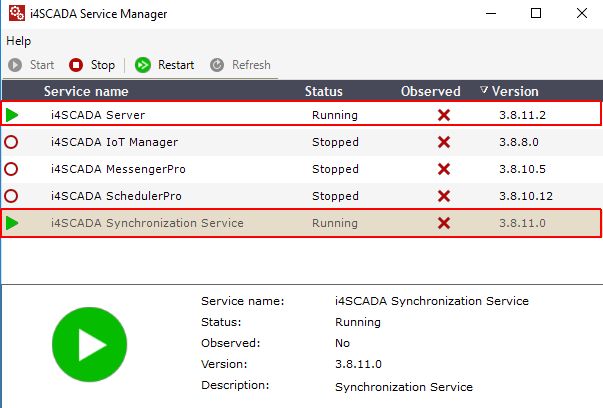Screen dimensions: 603x408
Task: Select the i4SCADA SchedulerPro row
Action: click(302, 196)
